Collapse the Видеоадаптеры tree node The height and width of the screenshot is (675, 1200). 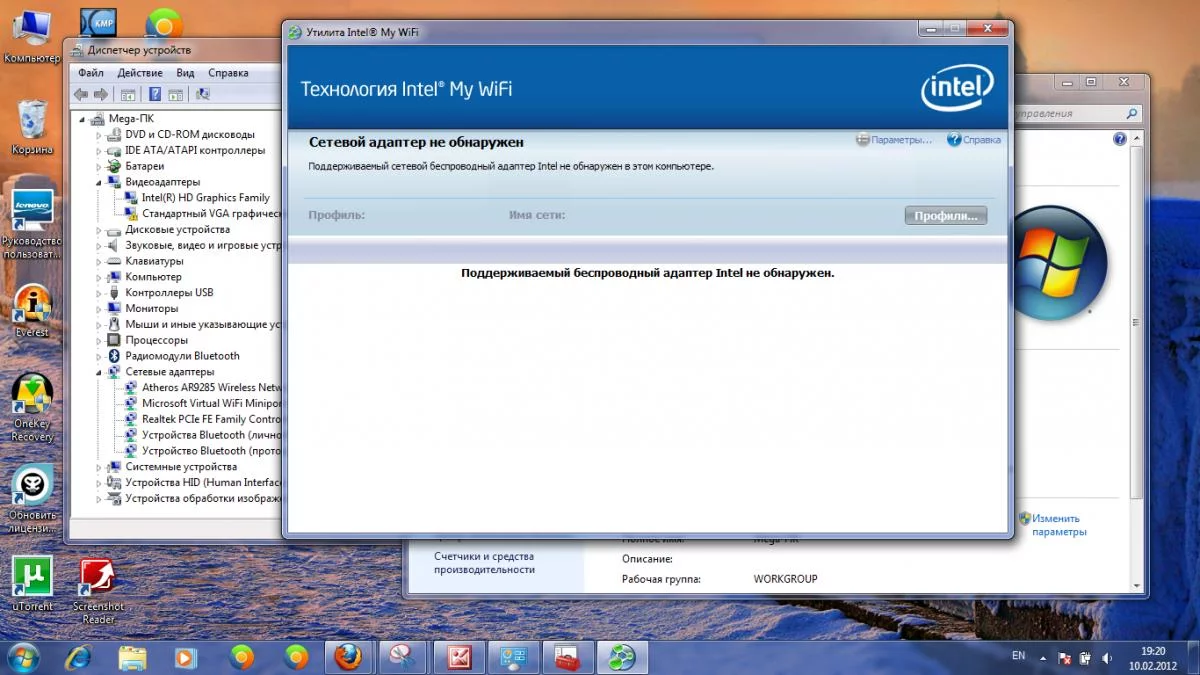[100, 182]
